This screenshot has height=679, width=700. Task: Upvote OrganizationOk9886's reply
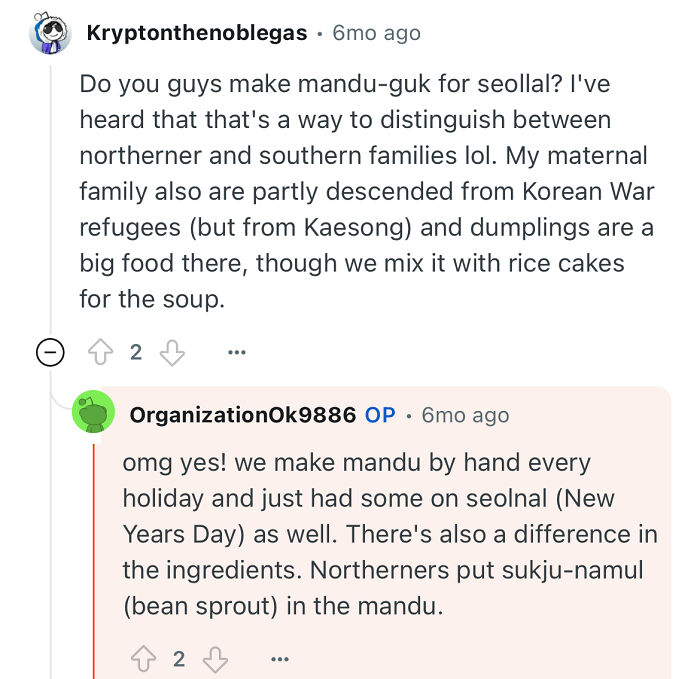pyautogui.click(x=143, y=659)
